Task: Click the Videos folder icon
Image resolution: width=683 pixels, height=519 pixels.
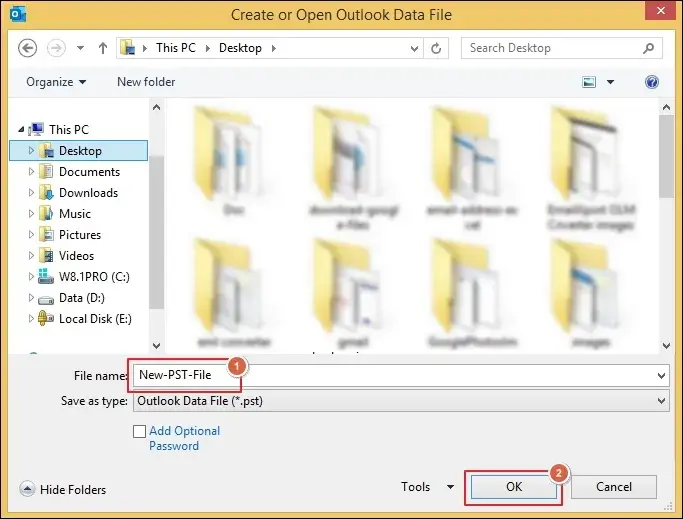Action: [x=46, y=255]
